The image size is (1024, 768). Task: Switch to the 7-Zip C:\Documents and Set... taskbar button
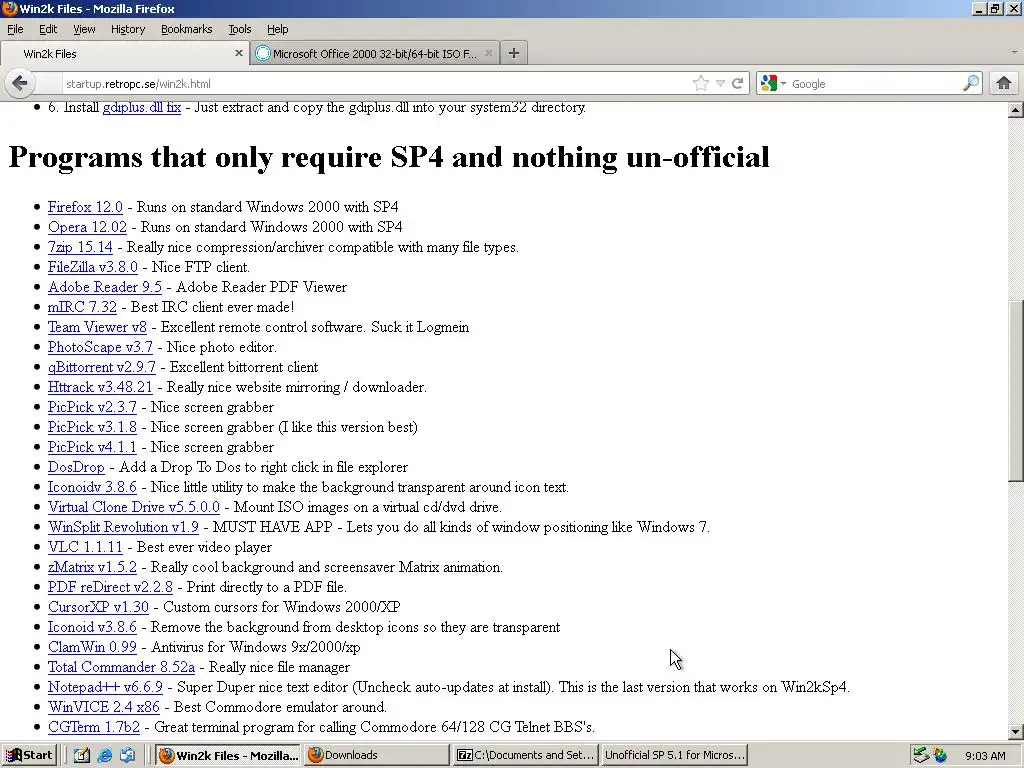pyautogui.click(x=525, y=756)
